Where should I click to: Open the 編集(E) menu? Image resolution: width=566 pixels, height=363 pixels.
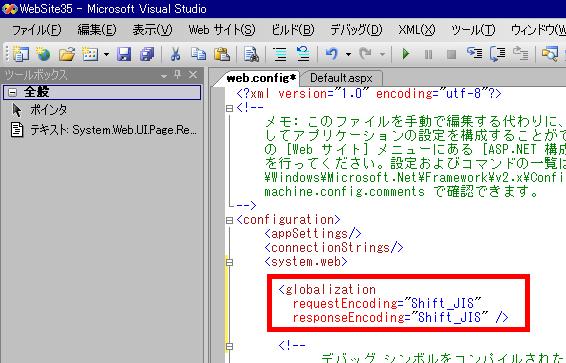(97, 30)
